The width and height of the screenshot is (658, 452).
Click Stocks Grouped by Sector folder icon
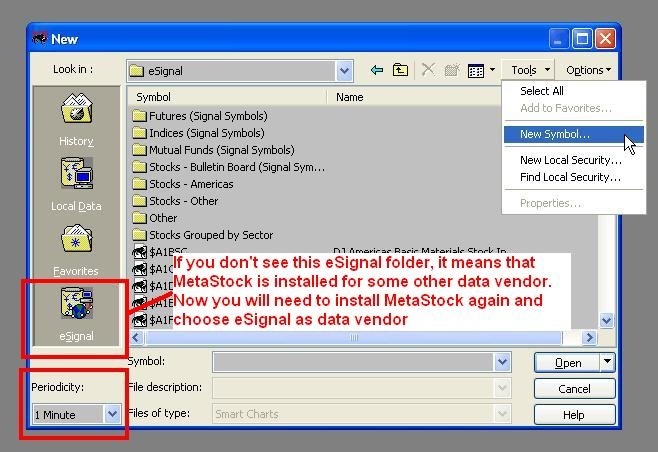[139, 235]
